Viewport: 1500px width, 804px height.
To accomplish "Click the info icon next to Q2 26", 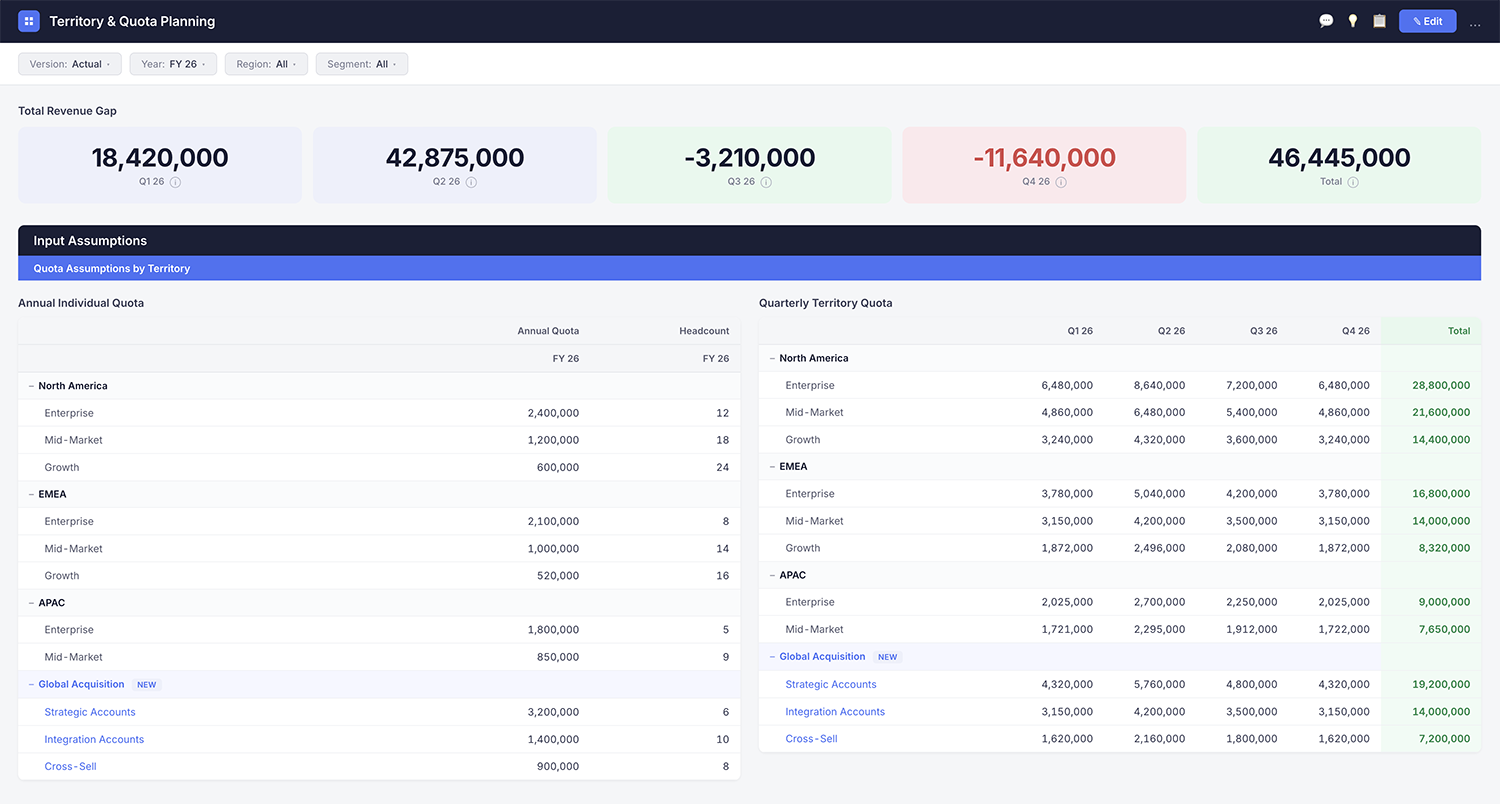I will pos(471,182).
